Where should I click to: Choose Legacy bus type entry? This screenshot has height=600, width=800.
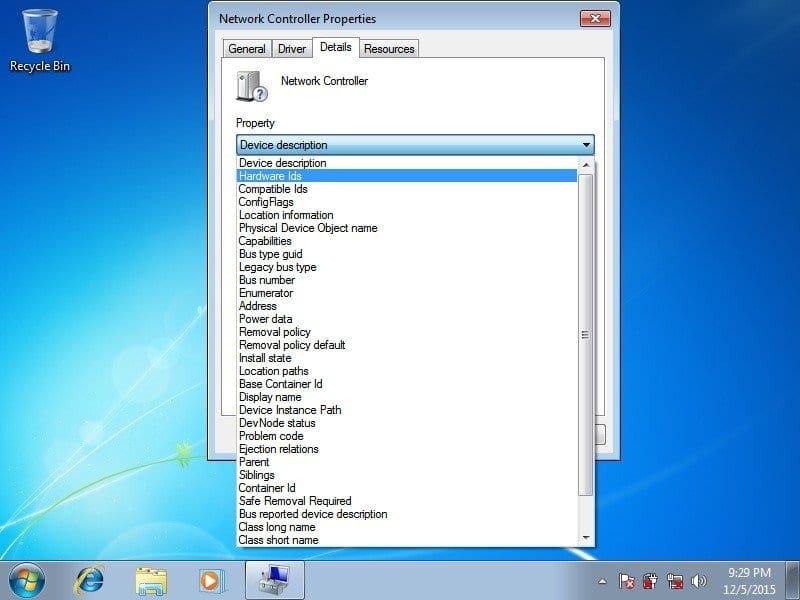(407, 267)
